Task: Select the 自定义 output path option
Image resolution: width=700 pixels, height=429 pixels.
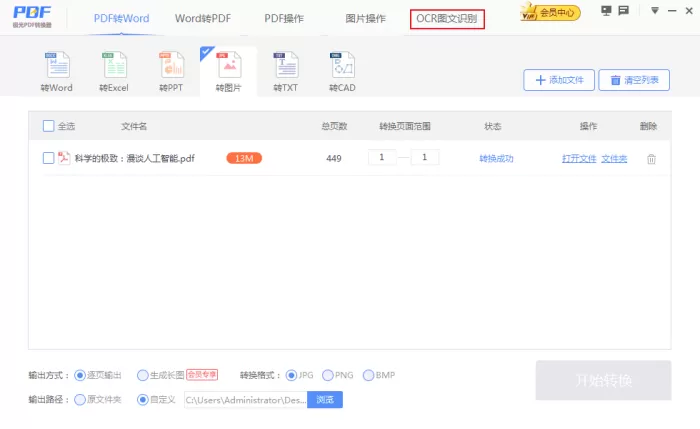Action: tap(143, 400)
